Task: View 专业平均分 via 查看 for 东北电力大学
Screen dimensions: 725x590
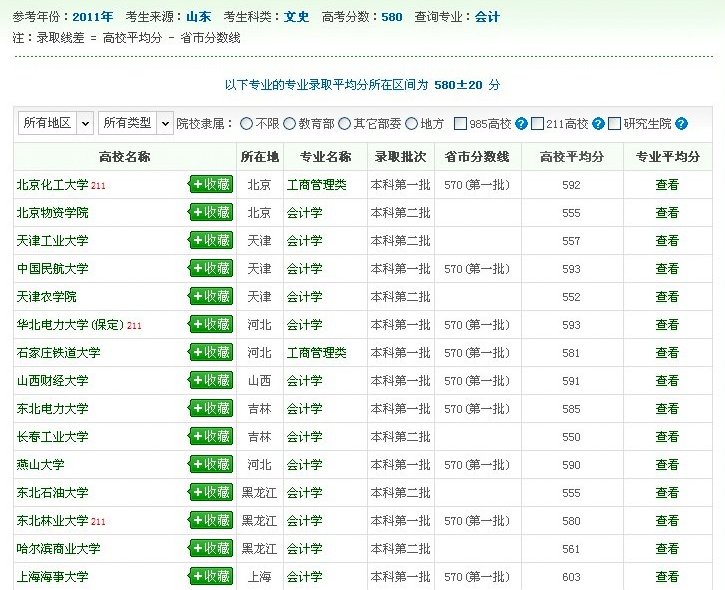Action: (667, 409)
